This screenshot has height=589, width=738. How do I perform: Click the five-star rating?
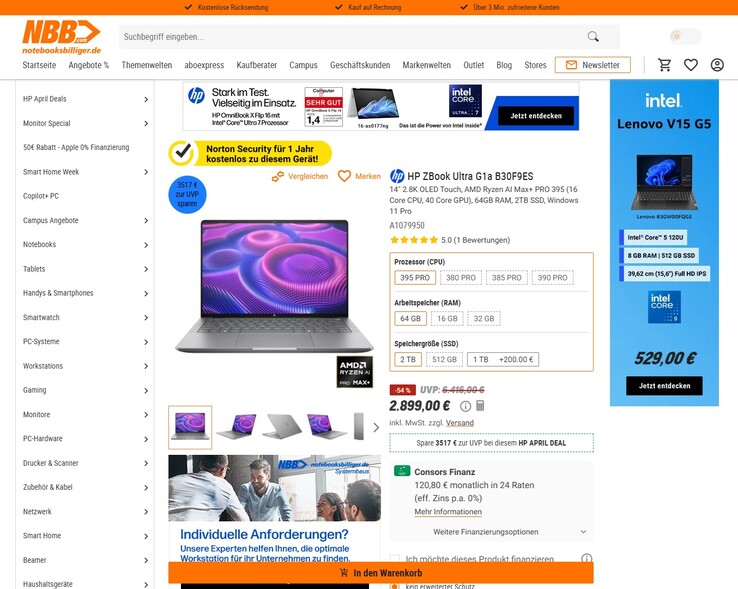(414, 240)
